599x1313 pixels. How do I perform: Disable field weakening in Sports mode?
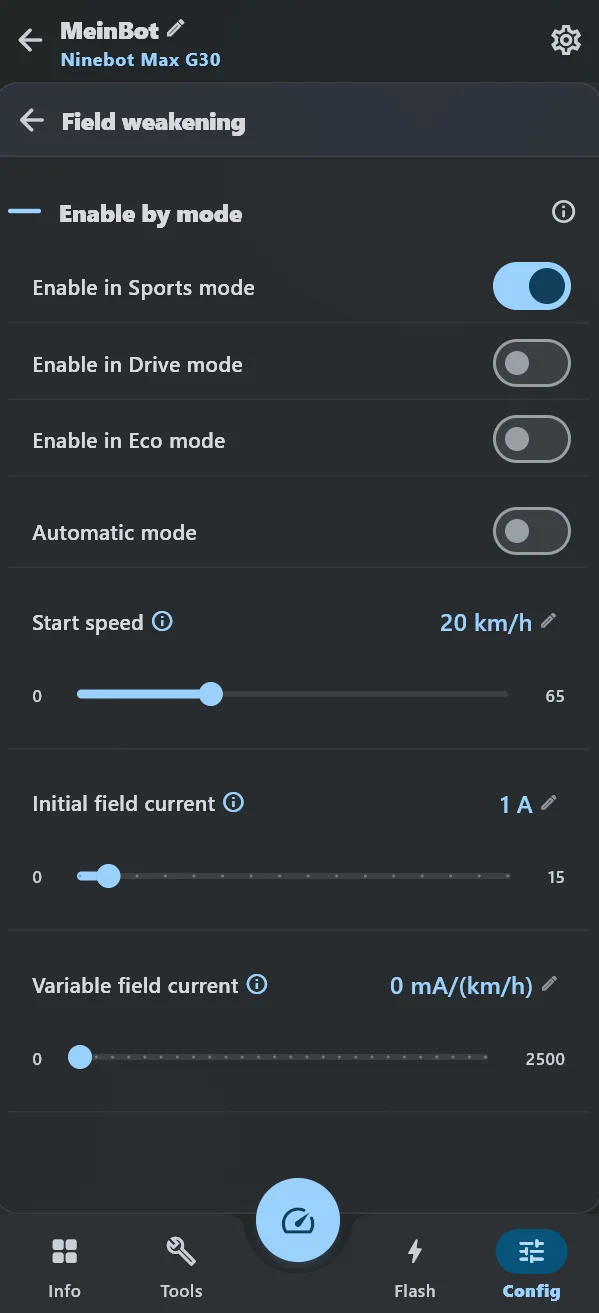pyautogui.click(x=532, y=287)
